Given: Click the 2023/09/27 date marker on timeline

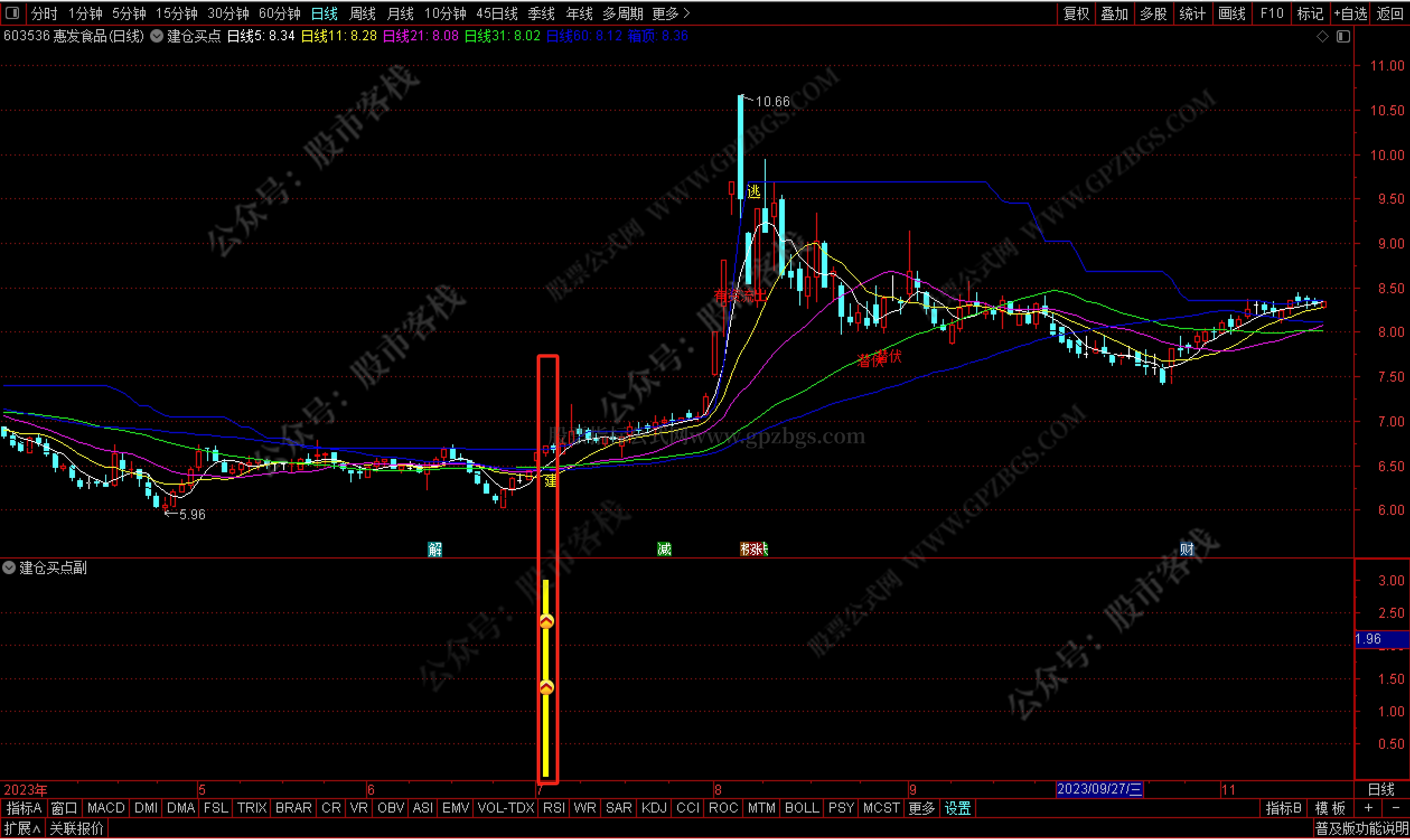Looking at the screenshot, I should [x=1099, y=790].
